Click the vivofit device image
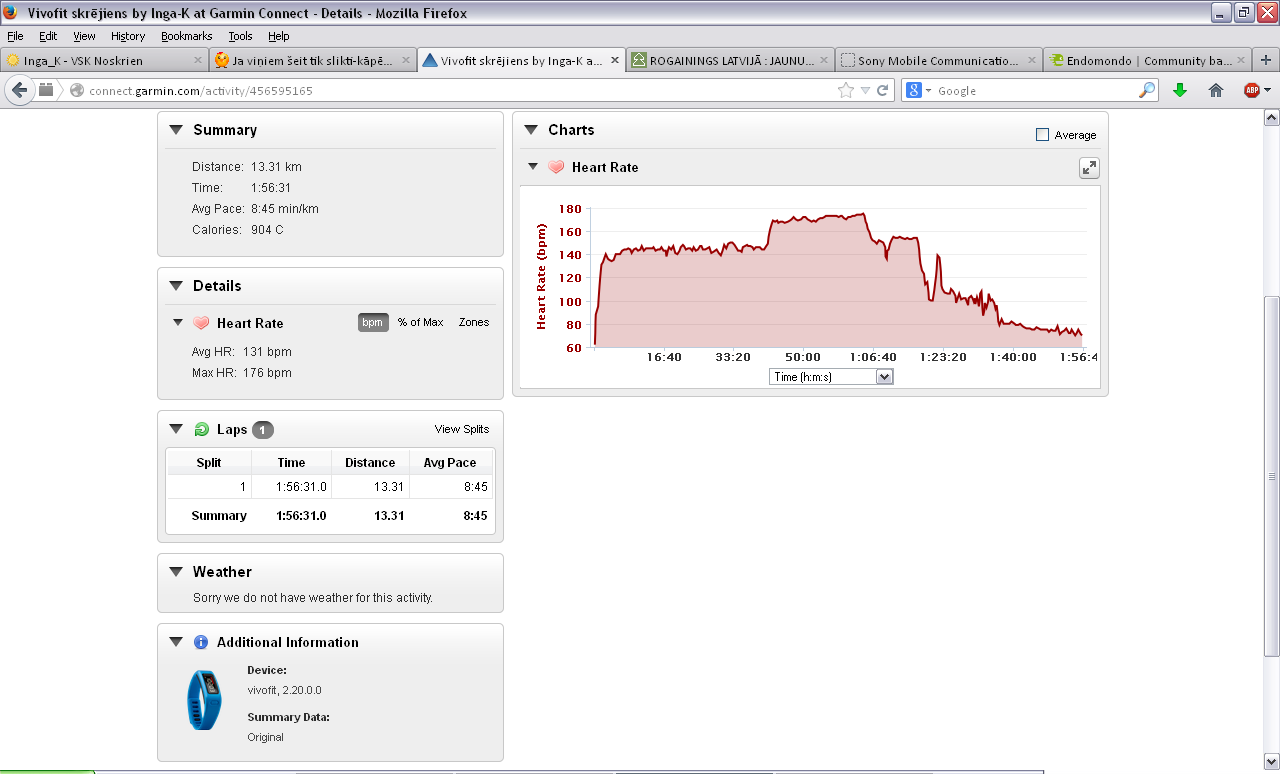Viewport: 1280px width, 774px height. click(204, 699)
